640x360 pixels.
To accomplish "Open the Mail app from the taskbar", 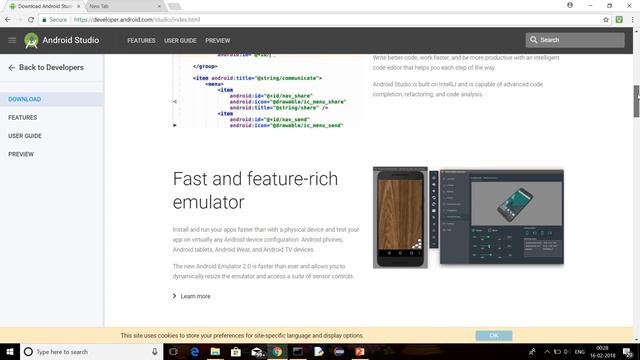I will (257, 351).
